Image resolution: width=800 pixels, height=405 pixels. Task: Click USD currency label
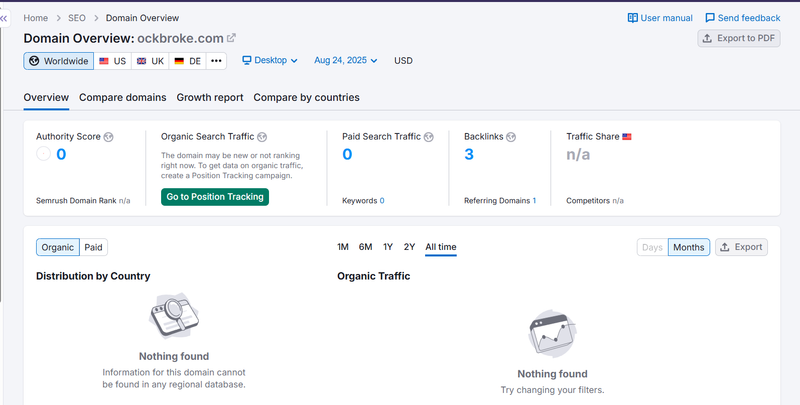403,61
